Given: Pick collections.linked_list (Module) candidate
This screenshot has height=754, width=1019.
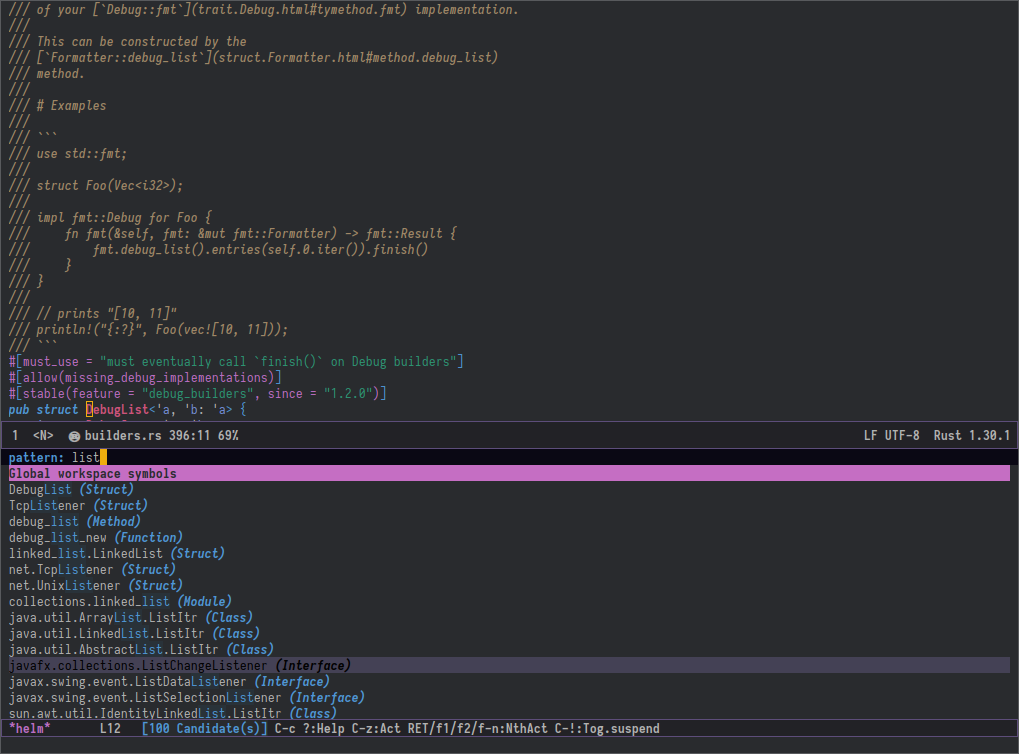Looking at the screenshot, I should click(x=120, y=601).
